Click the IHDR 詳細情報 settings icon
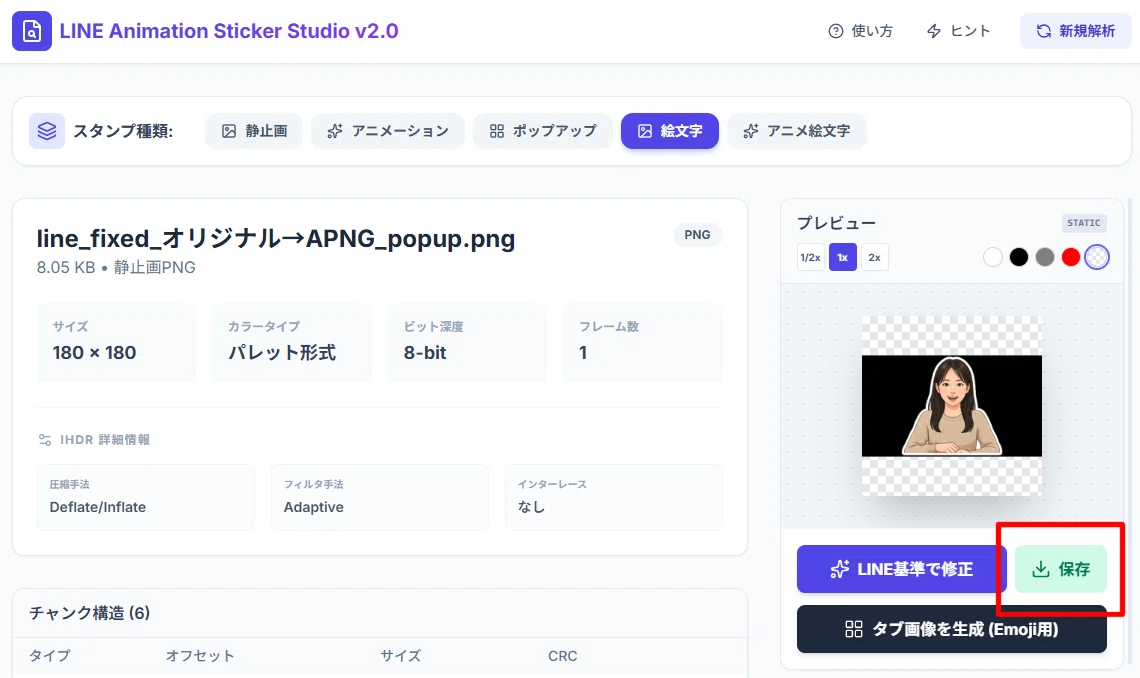 (45, 440)
